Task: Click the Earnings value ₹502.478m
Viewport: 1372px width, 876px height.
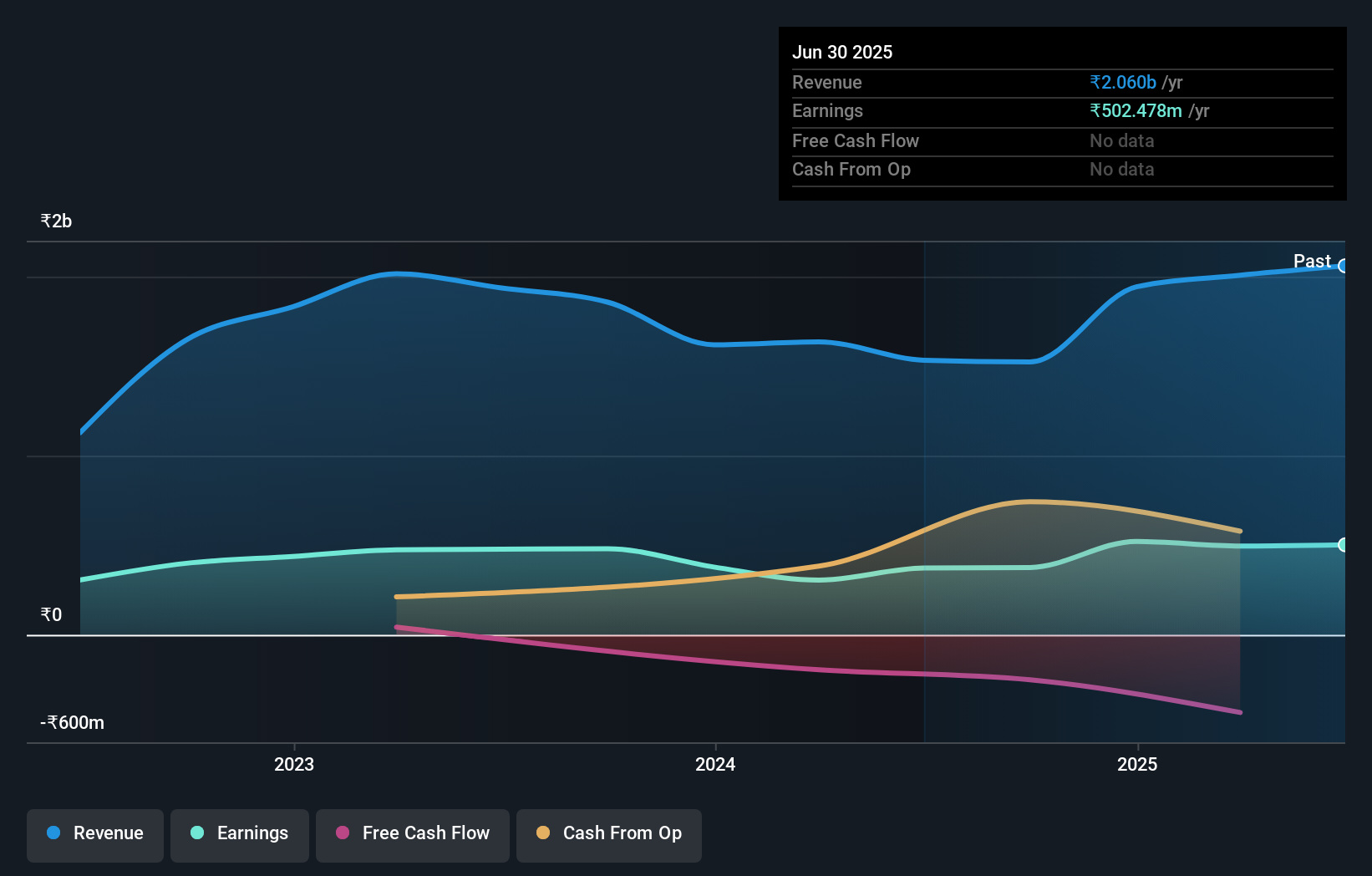Action: [1136, 111]
